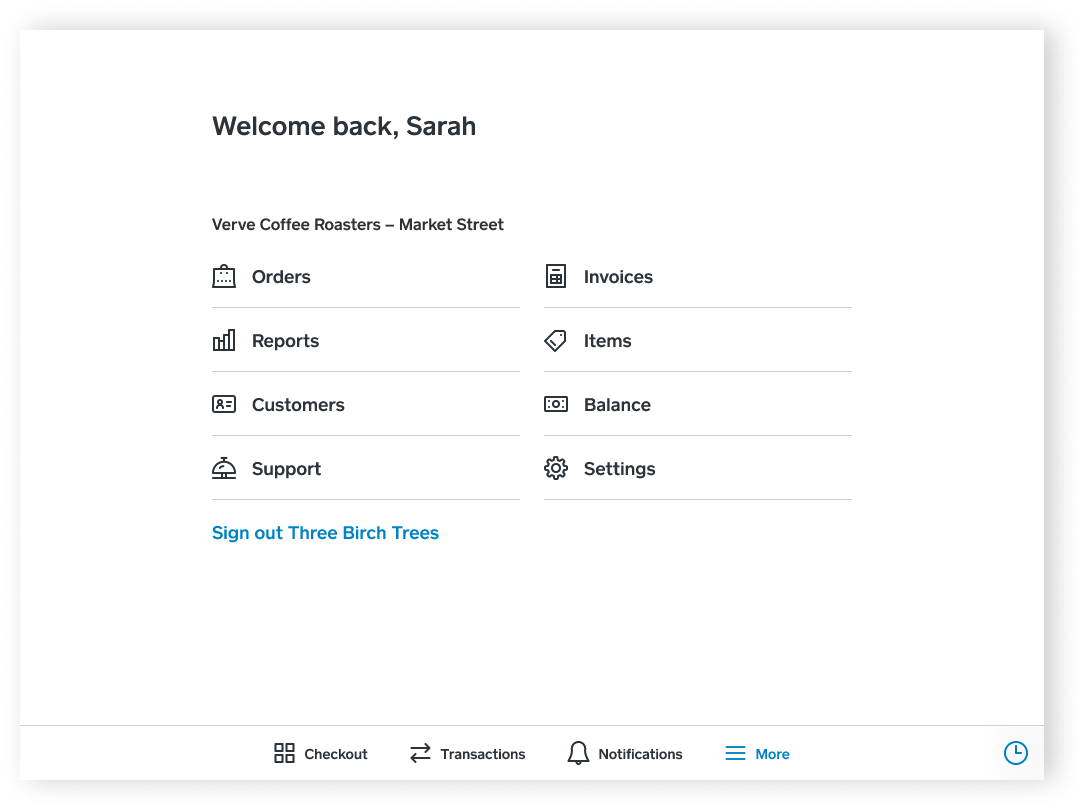The height and width of the screenshot is (810, 1084).
Task: Select the Balance banknote icon
Action: pyautogui.click(x=556, y=404)
